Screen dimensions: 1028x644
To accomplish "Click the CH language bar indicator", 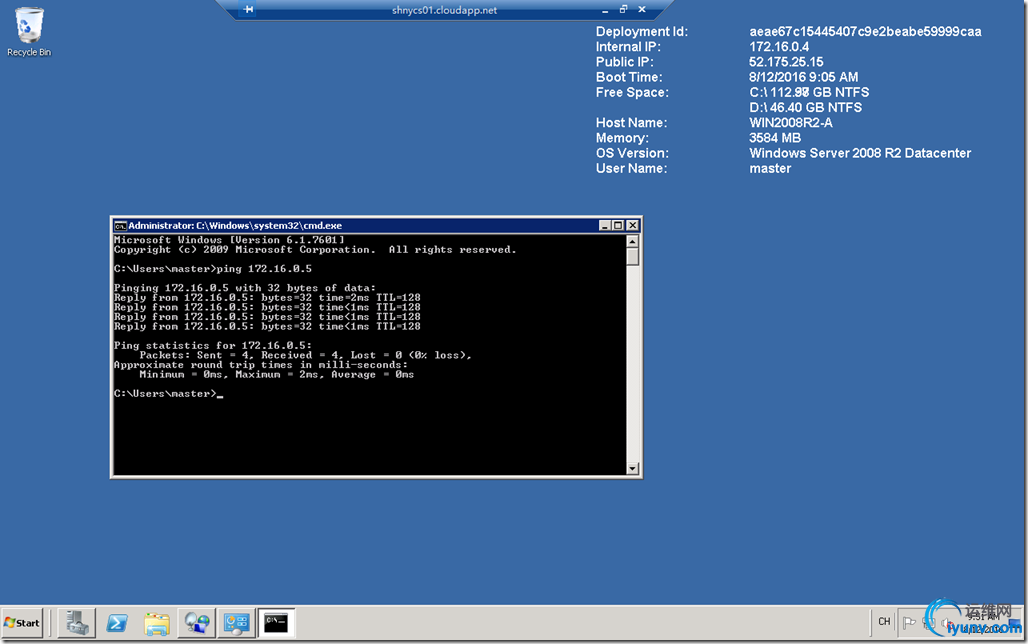I will click(x=884, y=622).
